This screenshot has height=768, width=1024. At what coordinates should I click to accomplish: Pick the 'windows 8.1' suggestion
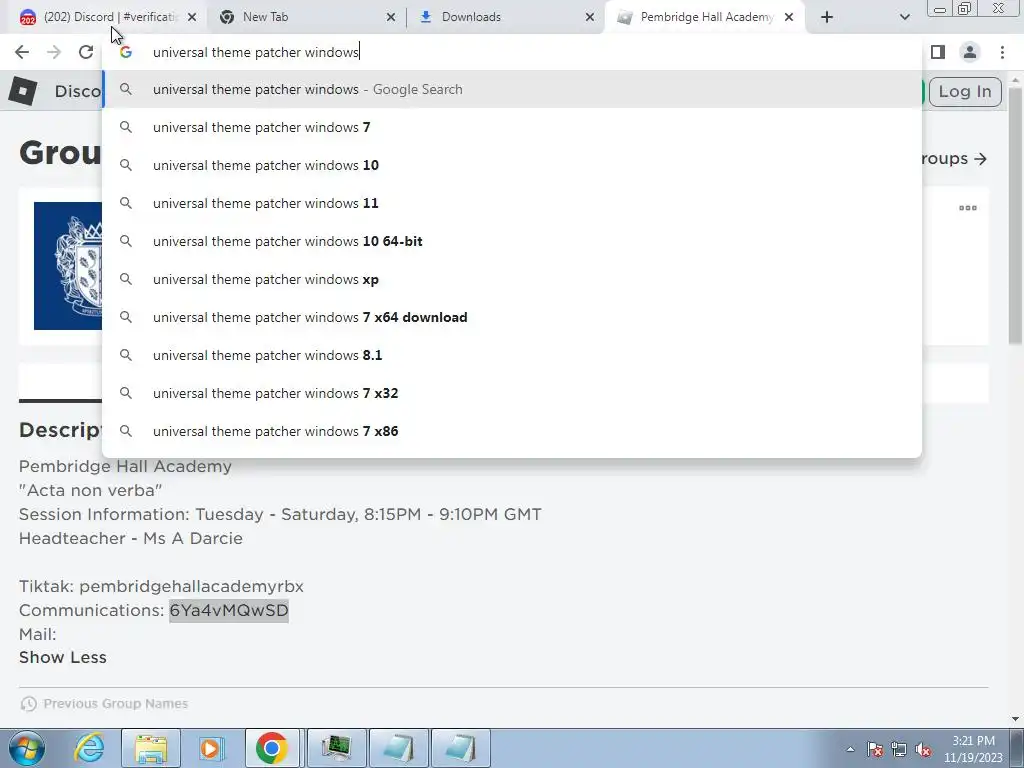[x=513, y=355]
